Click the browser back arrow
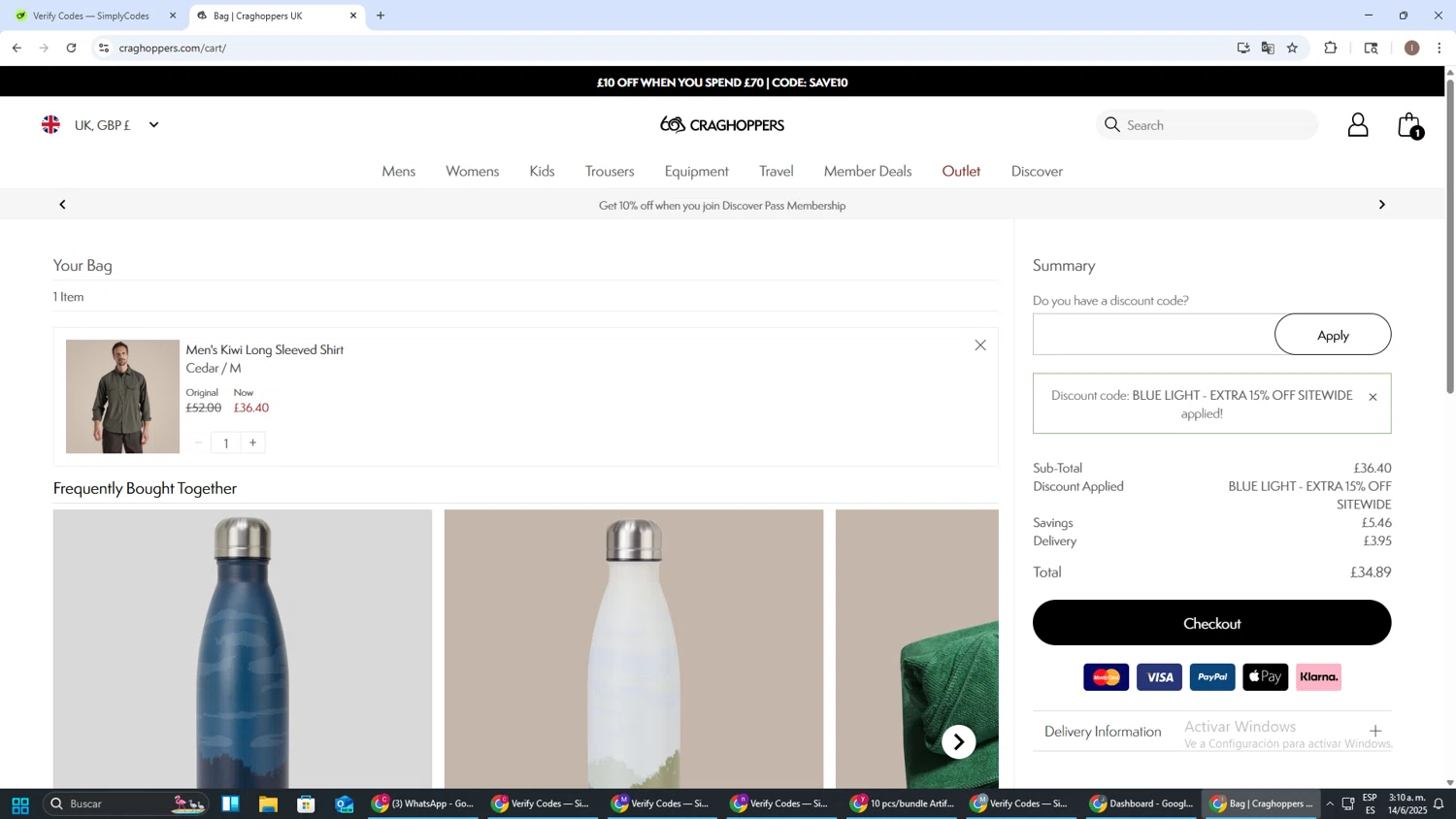The height and width of the screenshot is (819, 1456). click(x=17, y=48)
